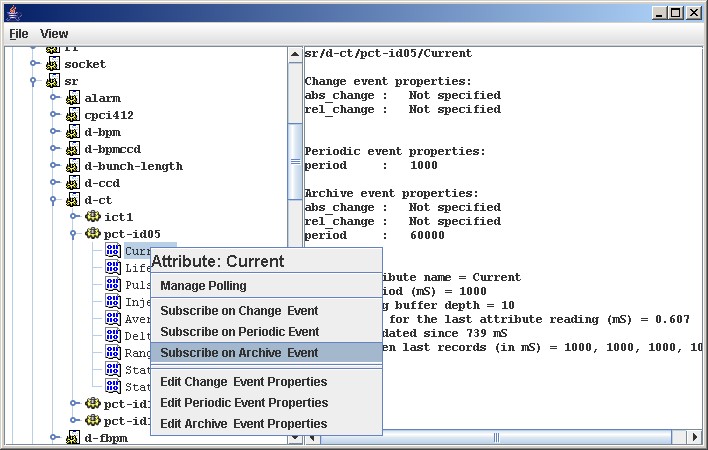
Task: Choose Subscribe on Archive Event
Action: [239, 352]
